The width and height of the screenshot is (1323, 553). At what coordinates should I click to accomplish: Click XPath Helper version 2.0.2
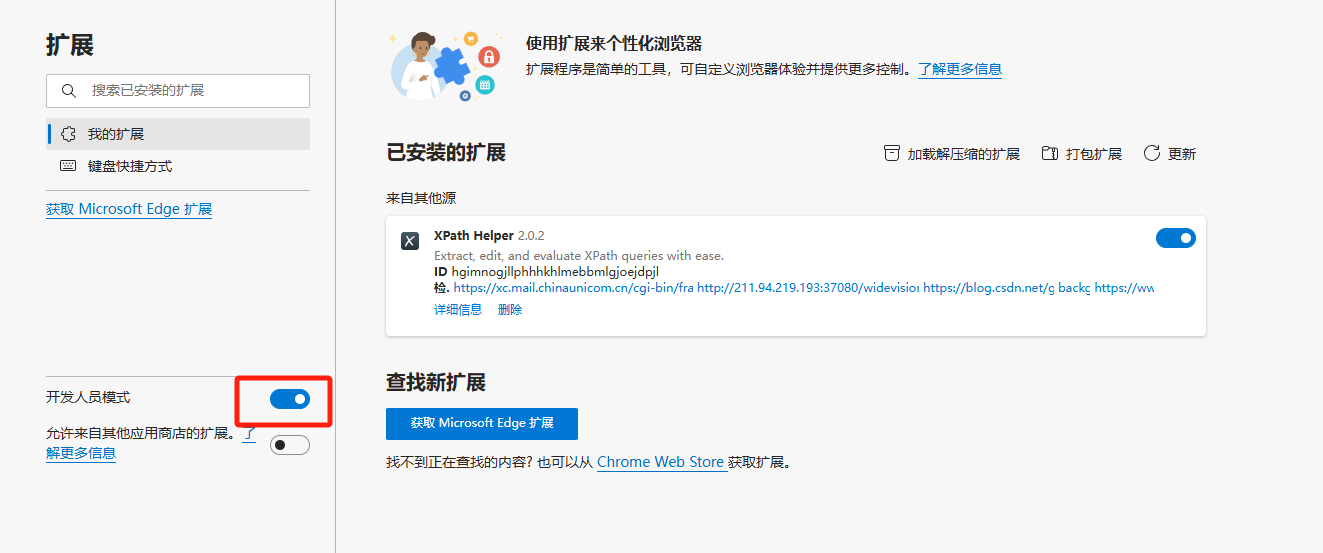[x=531, y=236]
